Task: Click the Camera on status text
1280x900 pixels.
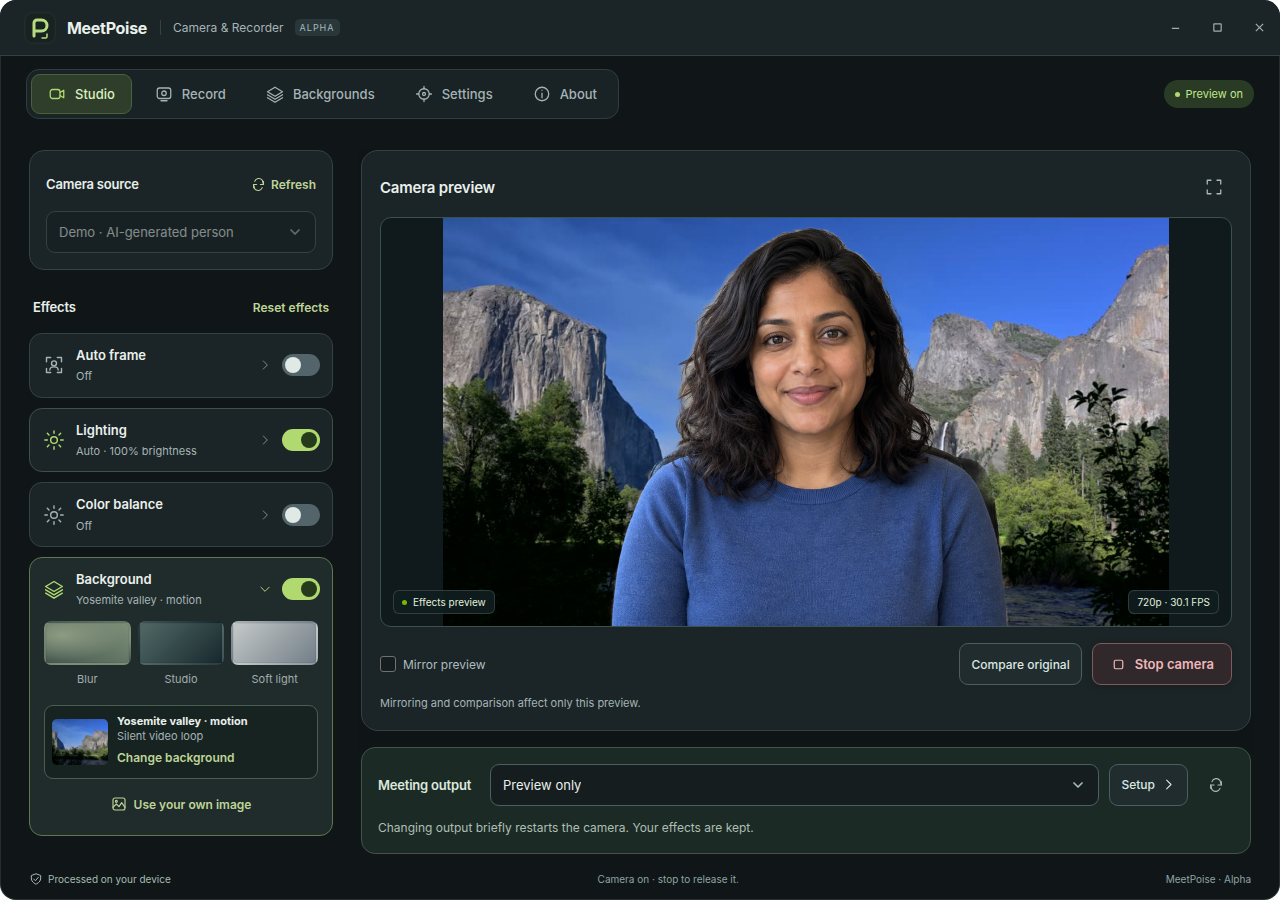Action: (x=668, y=879)
